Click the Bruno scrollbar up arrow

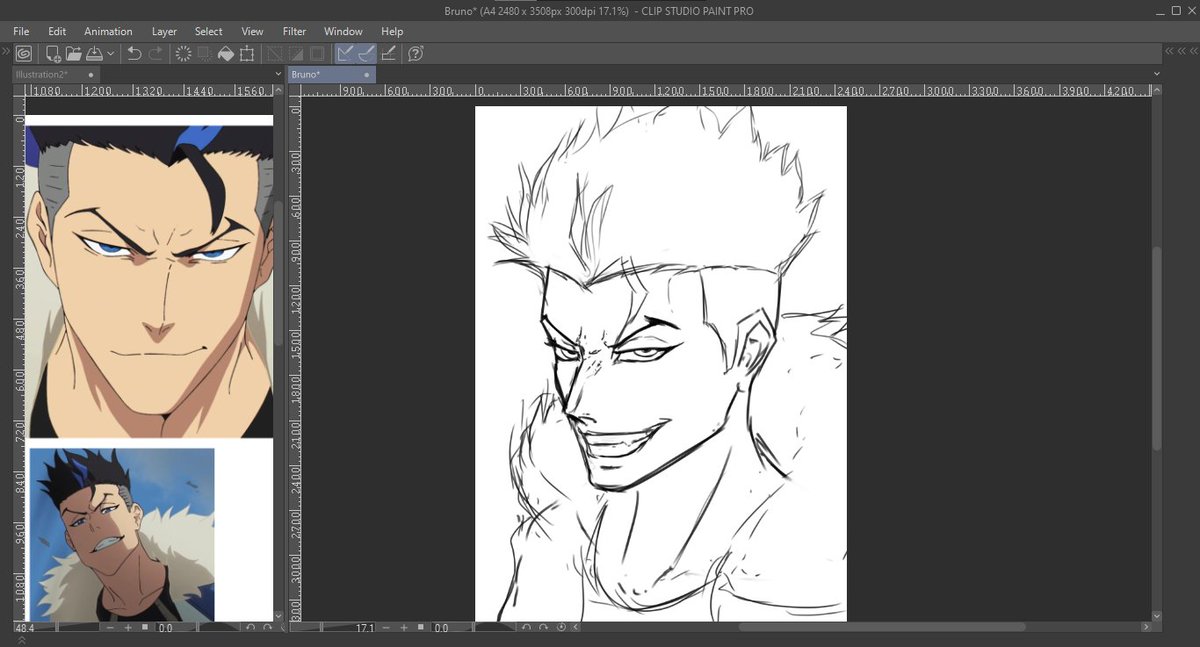(1157, 90)
